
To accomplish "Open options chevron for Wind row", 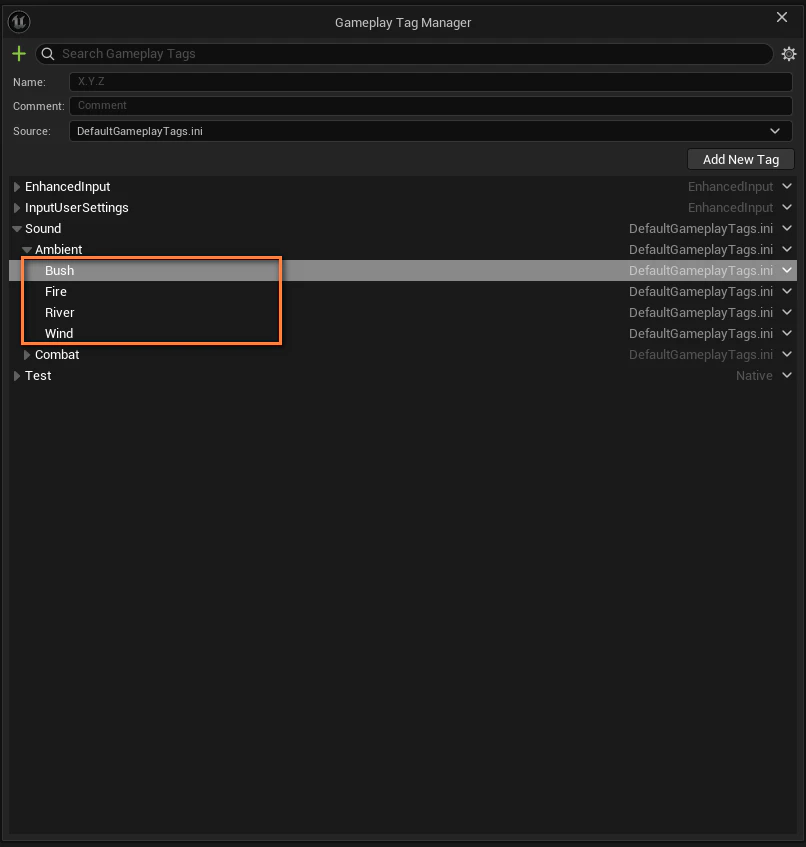I will (787, 333).
